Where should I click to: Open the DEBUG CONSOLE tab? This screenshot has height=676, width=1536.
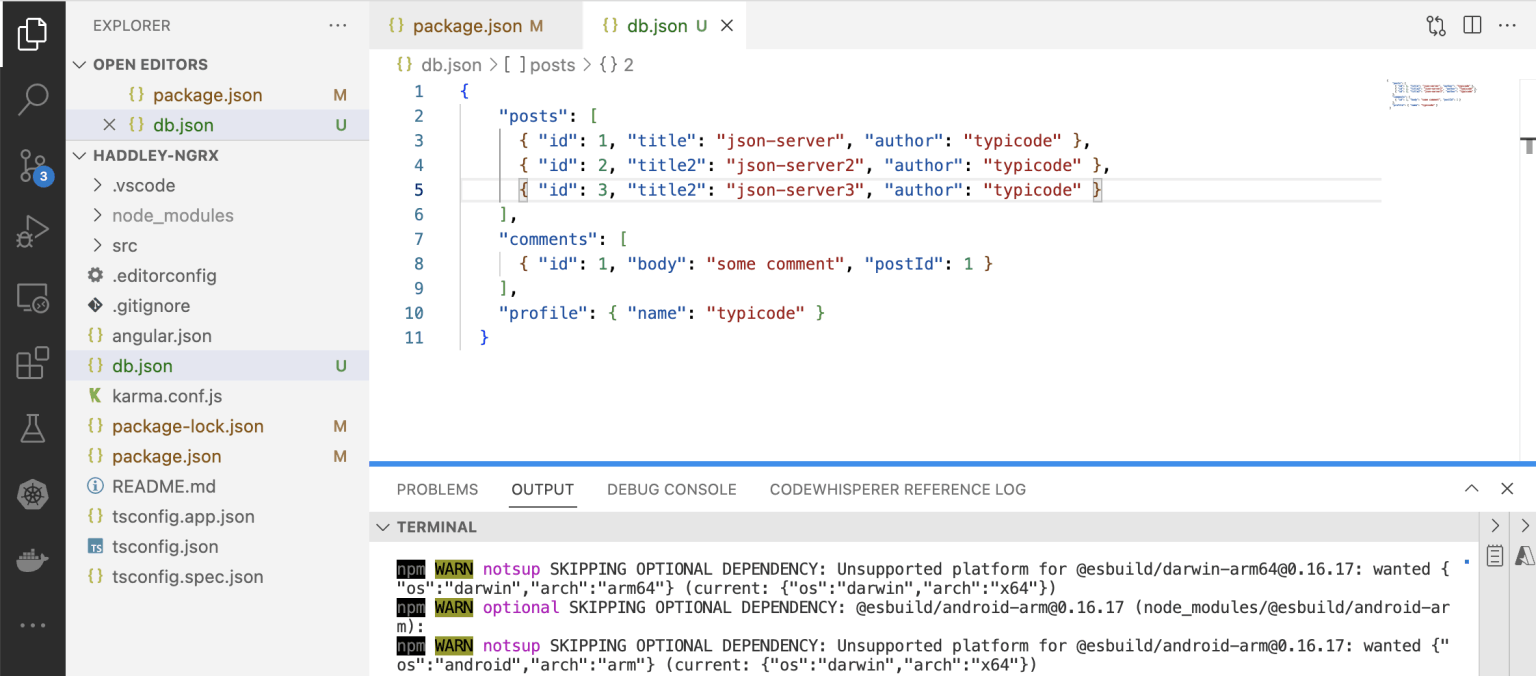tap(671, 490)
